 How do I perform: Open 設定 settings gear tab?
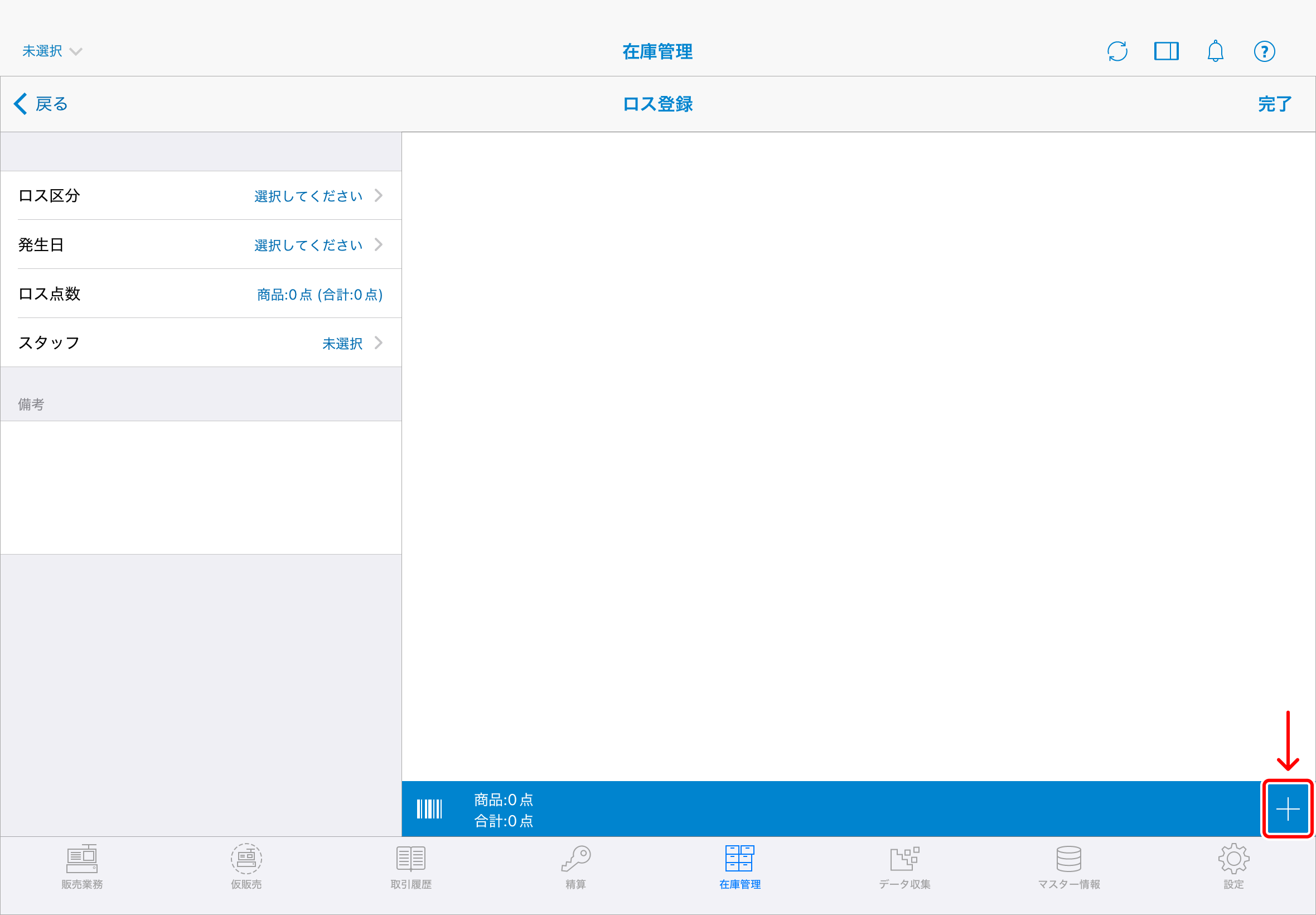pos(1233,866)
